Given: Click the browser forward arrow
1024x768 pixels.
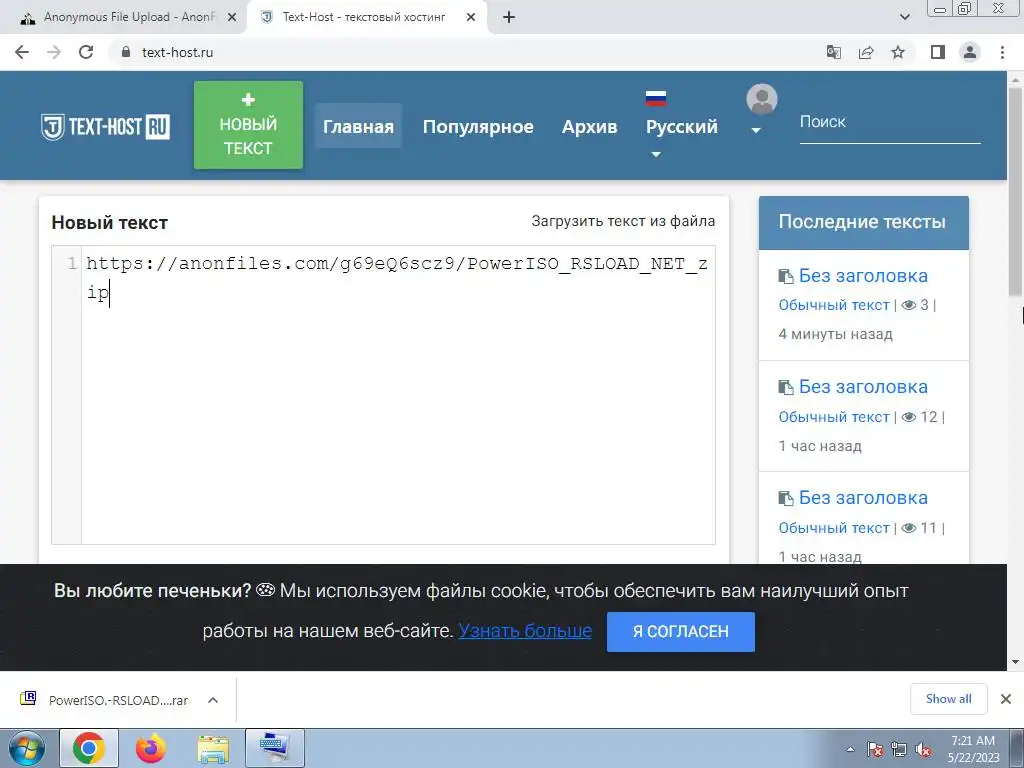Looking at the screenshot, I should point(54,52).
